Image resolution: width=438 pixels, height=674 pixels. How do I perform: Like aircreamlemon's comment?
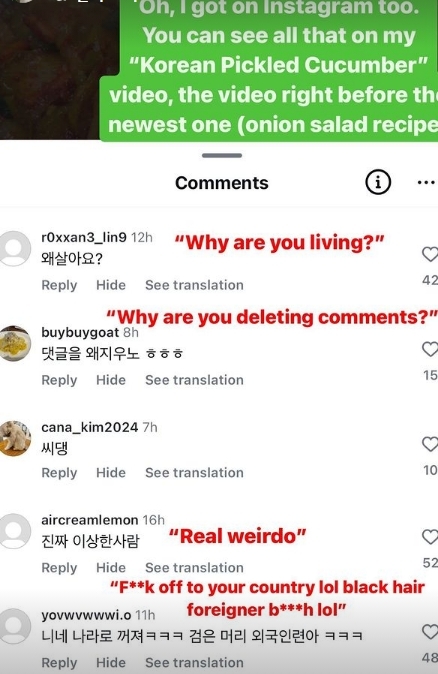pyautogui.click(x=430, y=536)
